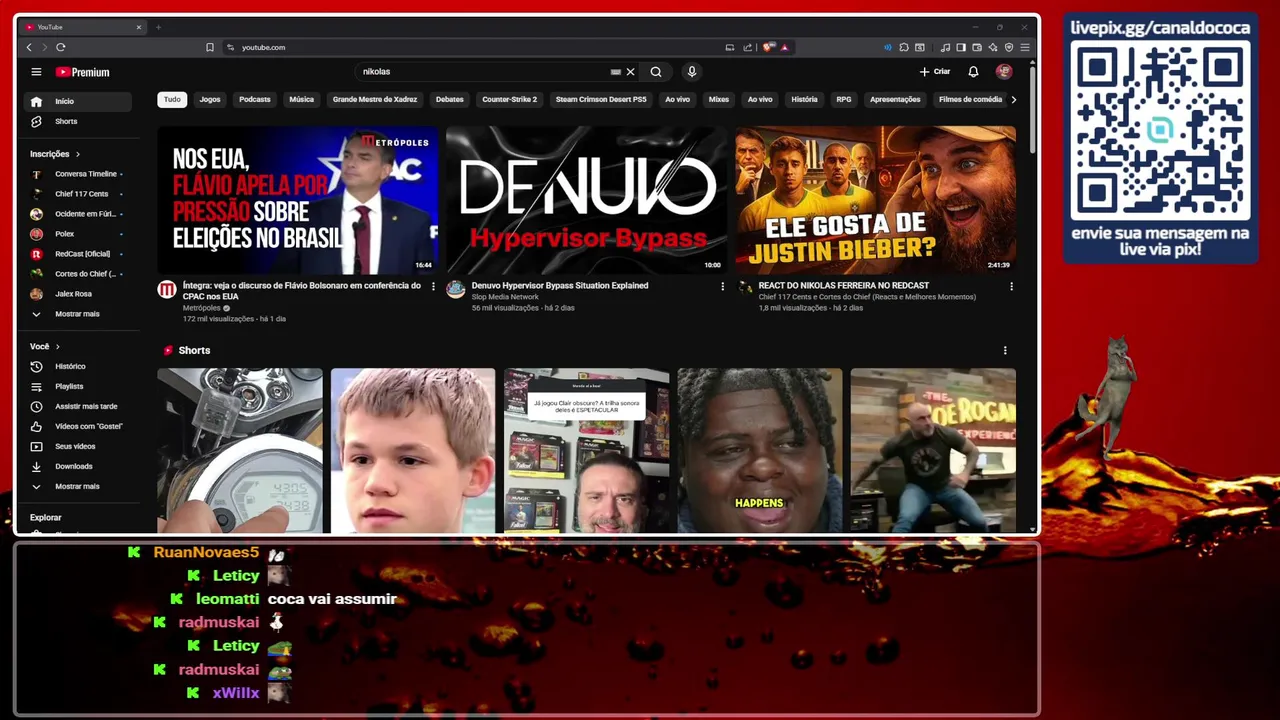Select the Jogos filter chip
1280x720 pixels.
210,99
